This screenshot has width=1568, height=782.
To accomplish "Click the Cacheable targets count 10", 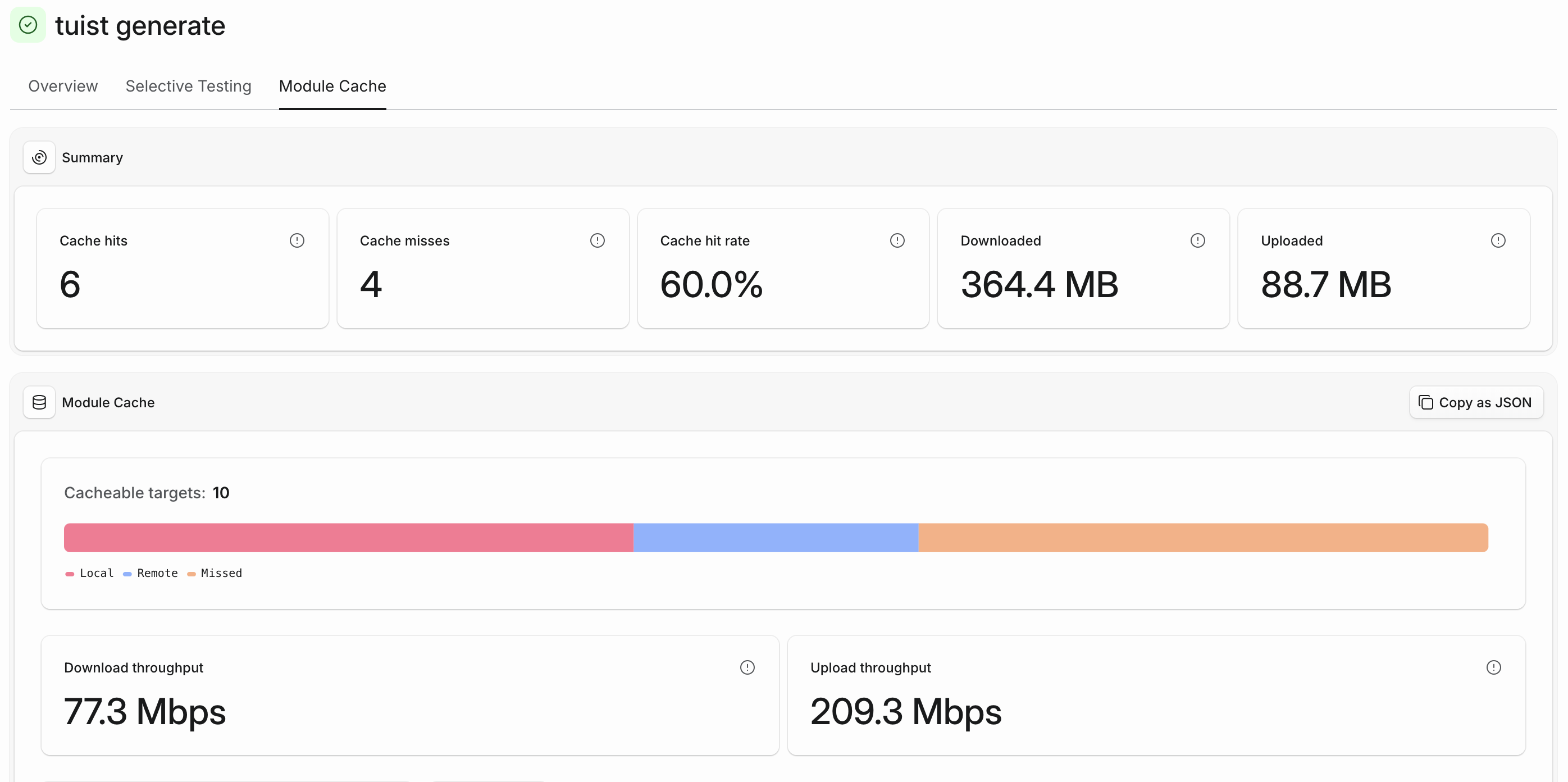I will (x=221, y=493).
